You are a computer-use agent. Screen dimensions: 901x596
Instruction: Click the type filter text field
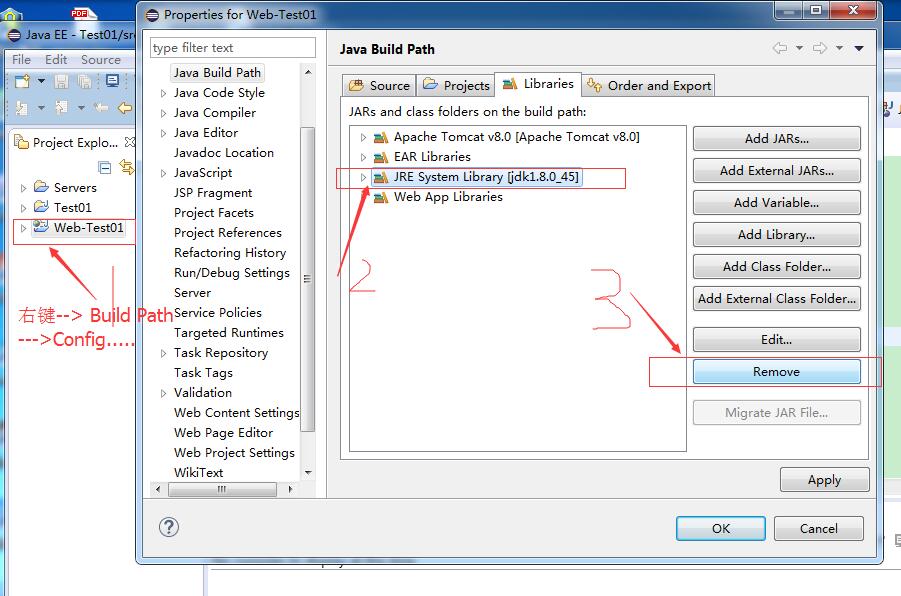(232, 47)
